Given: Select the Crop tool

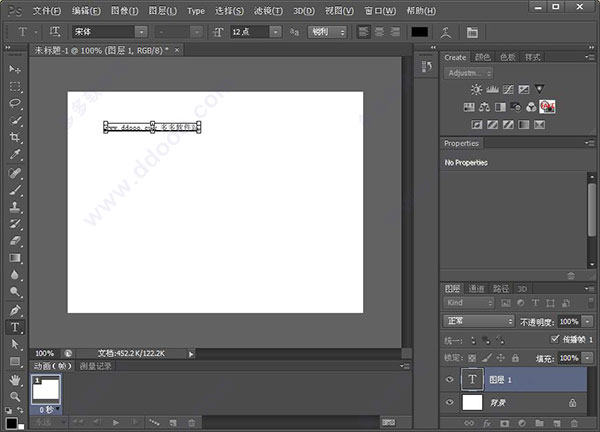Looking at the screenshot, I should [x=15, y=137].
